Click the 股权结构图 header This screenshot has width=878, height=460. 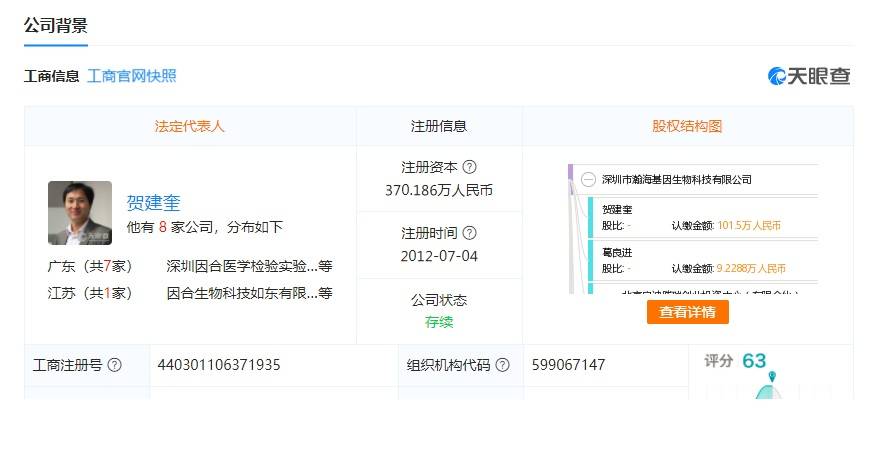tap(687, 126)
